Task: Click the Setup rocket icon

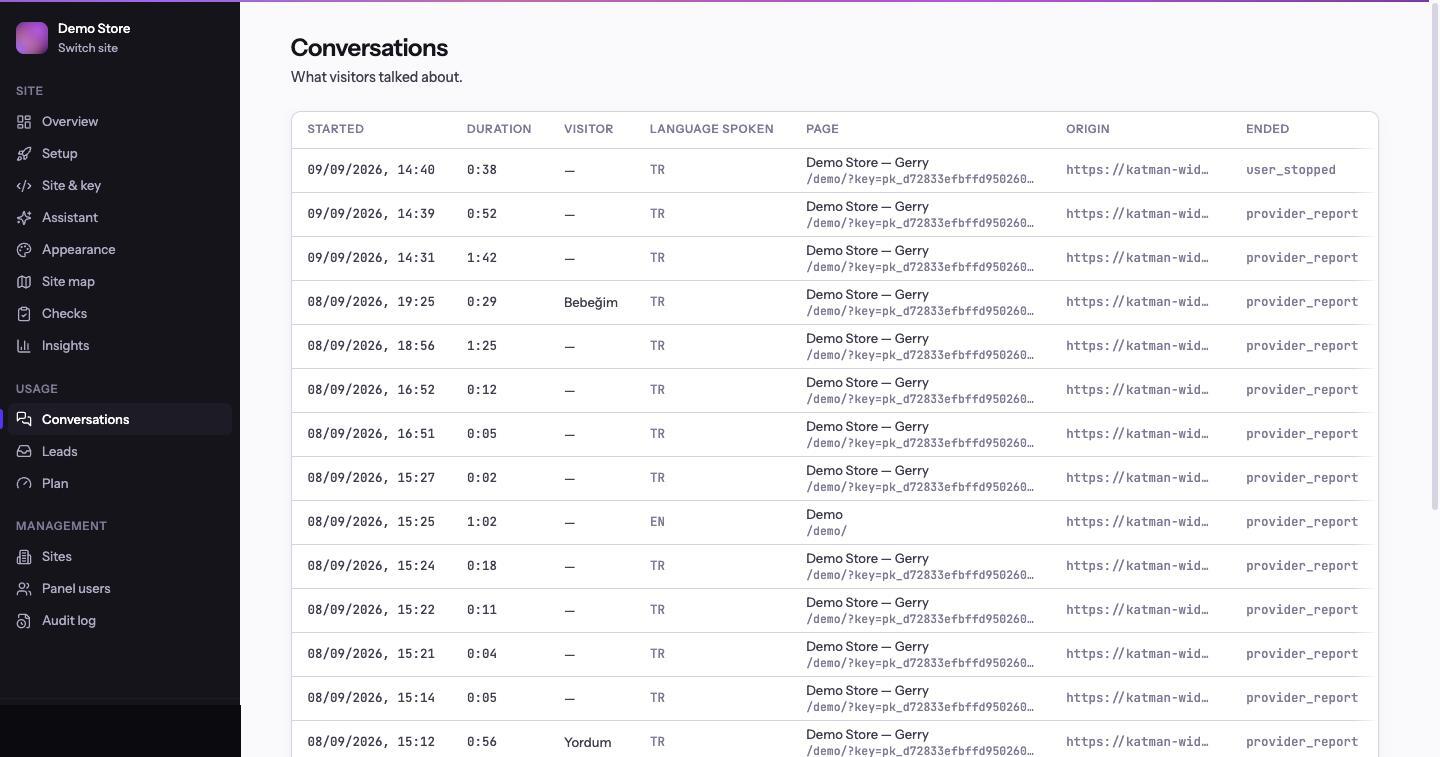Action: pyautogui.click(x=24, y=154)
